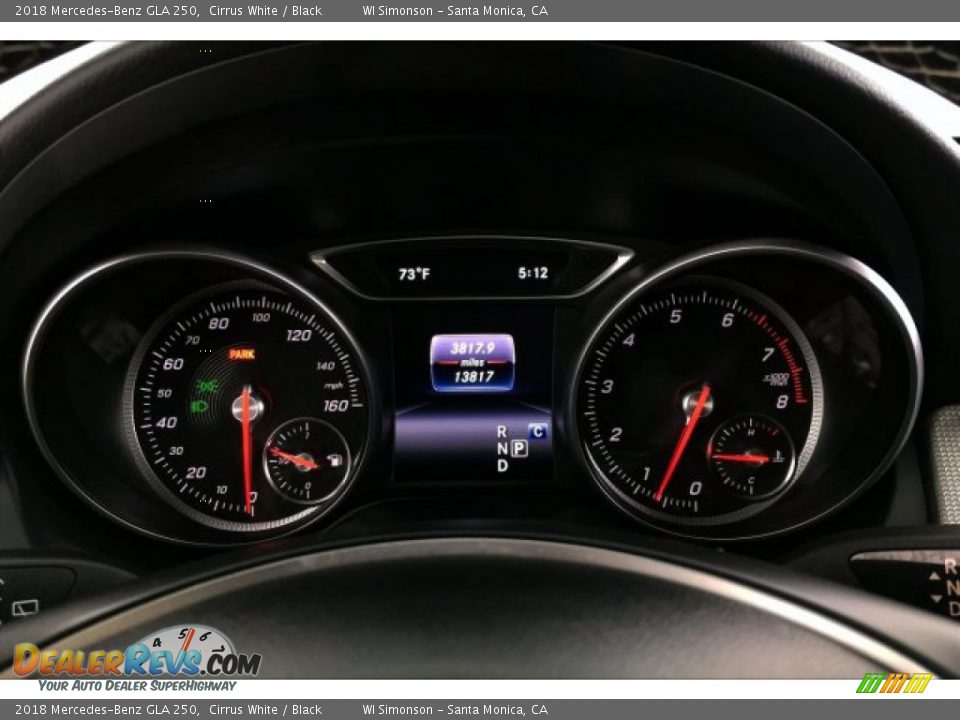Click the 73°F outside temperature readout
The height and width of the screenshot is (720, 960).
(x=414, y=273)
